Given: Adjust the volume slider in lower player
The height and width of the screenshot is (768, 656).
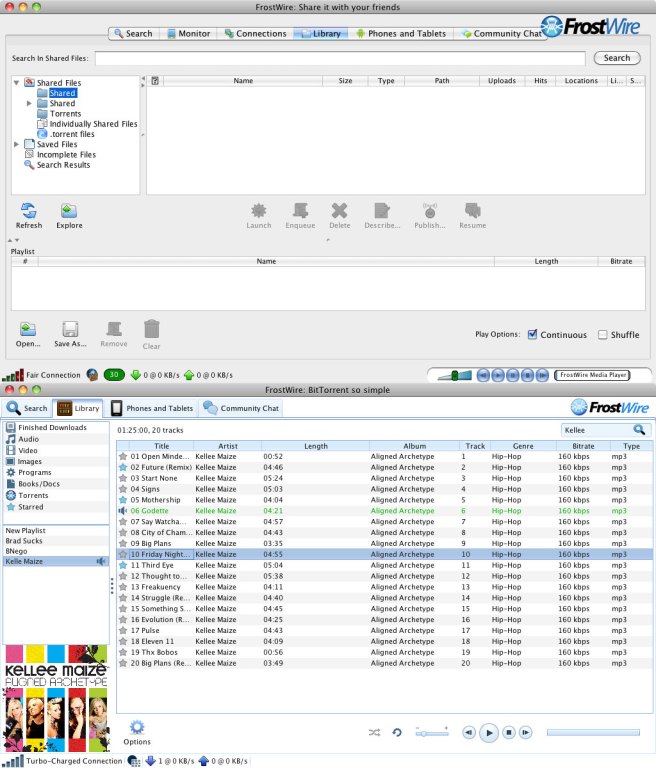Looking at the screenshot, I should (x=432, y=733).
